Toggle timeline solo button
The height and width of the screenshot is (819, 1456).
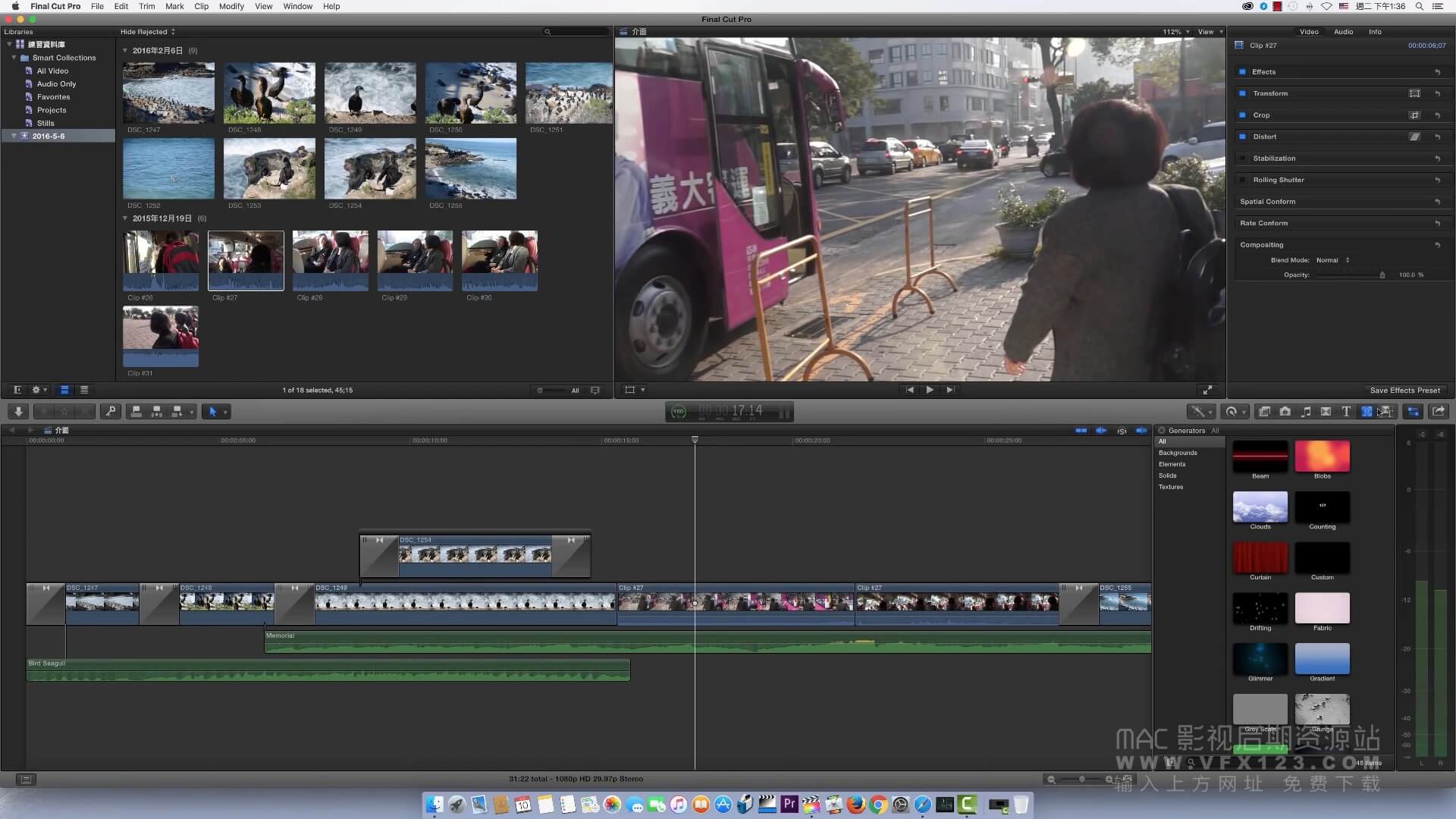(1122, 431)
